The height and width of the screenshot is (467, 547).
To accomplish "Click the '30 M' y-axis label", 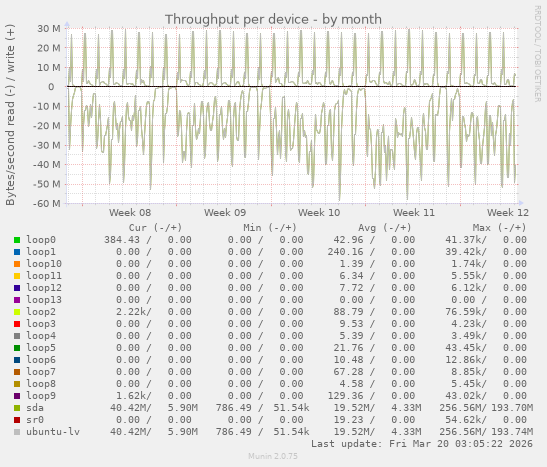I will pos(49,28).
